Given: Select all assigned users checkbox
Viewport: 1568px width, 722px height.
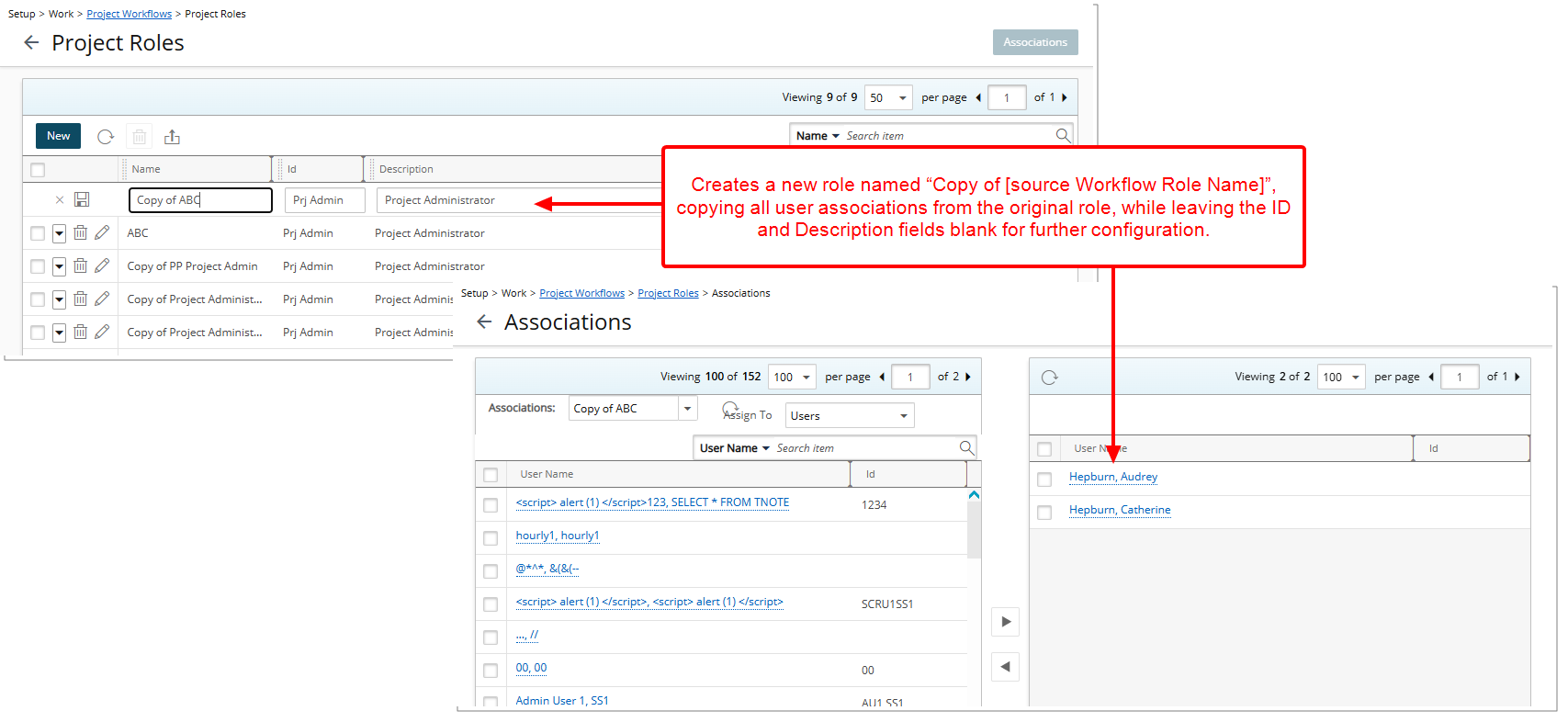Looking at the screenshot, I should click(x=1044, y=449).
